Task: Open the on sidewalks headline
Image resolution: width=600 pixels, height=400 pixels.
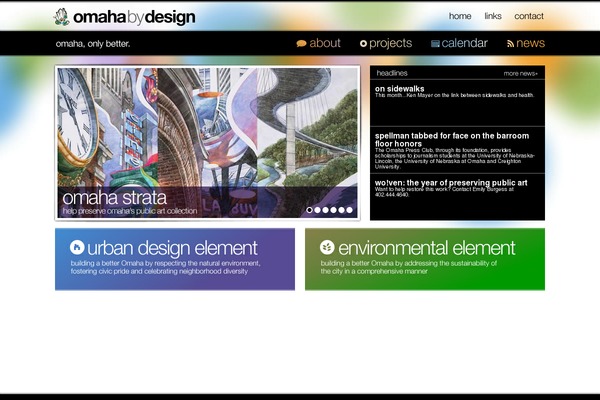Action: [x=399, y=88]
